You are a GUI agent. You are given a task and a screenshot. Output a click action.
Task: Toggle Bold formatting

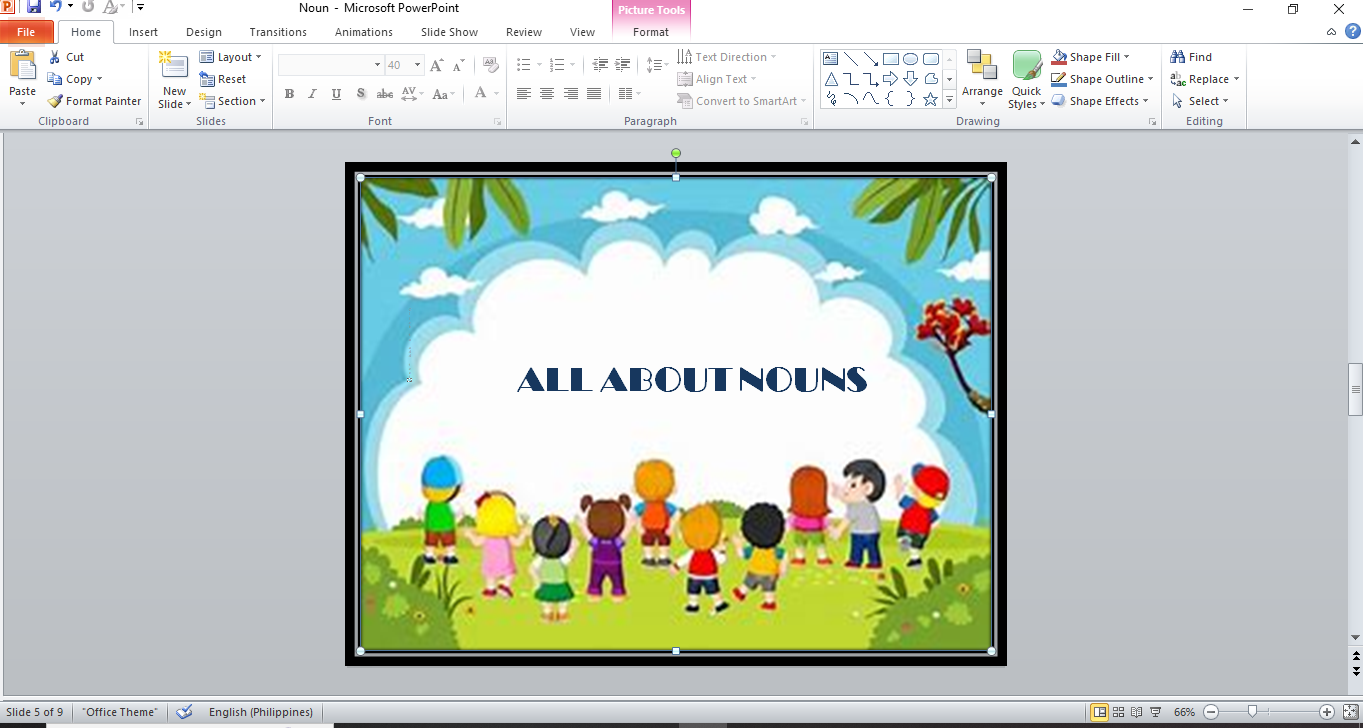[x=289, y=94]
